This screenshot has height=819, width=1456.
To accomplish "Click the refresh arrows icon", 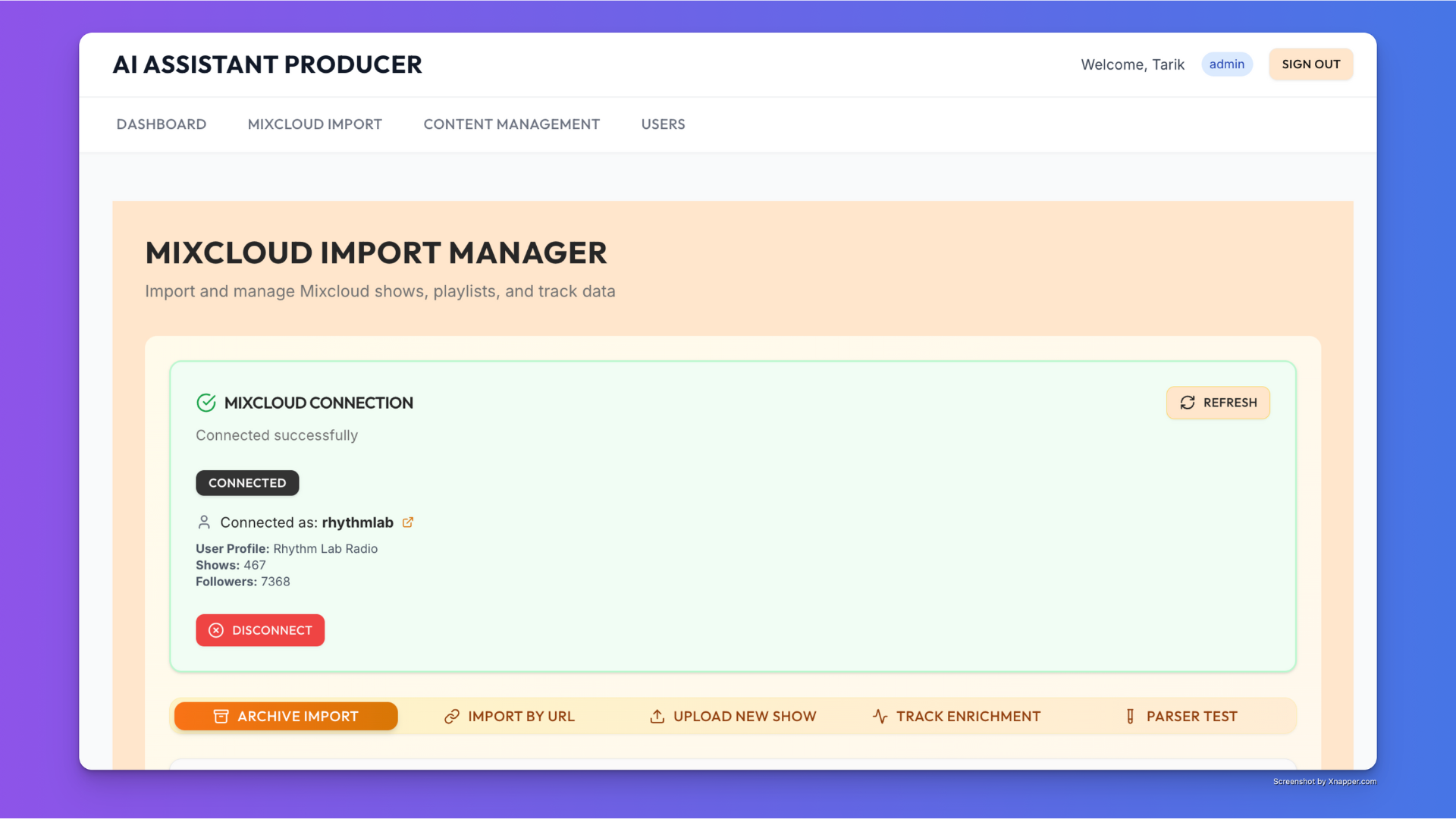I will pos(1188,403).
